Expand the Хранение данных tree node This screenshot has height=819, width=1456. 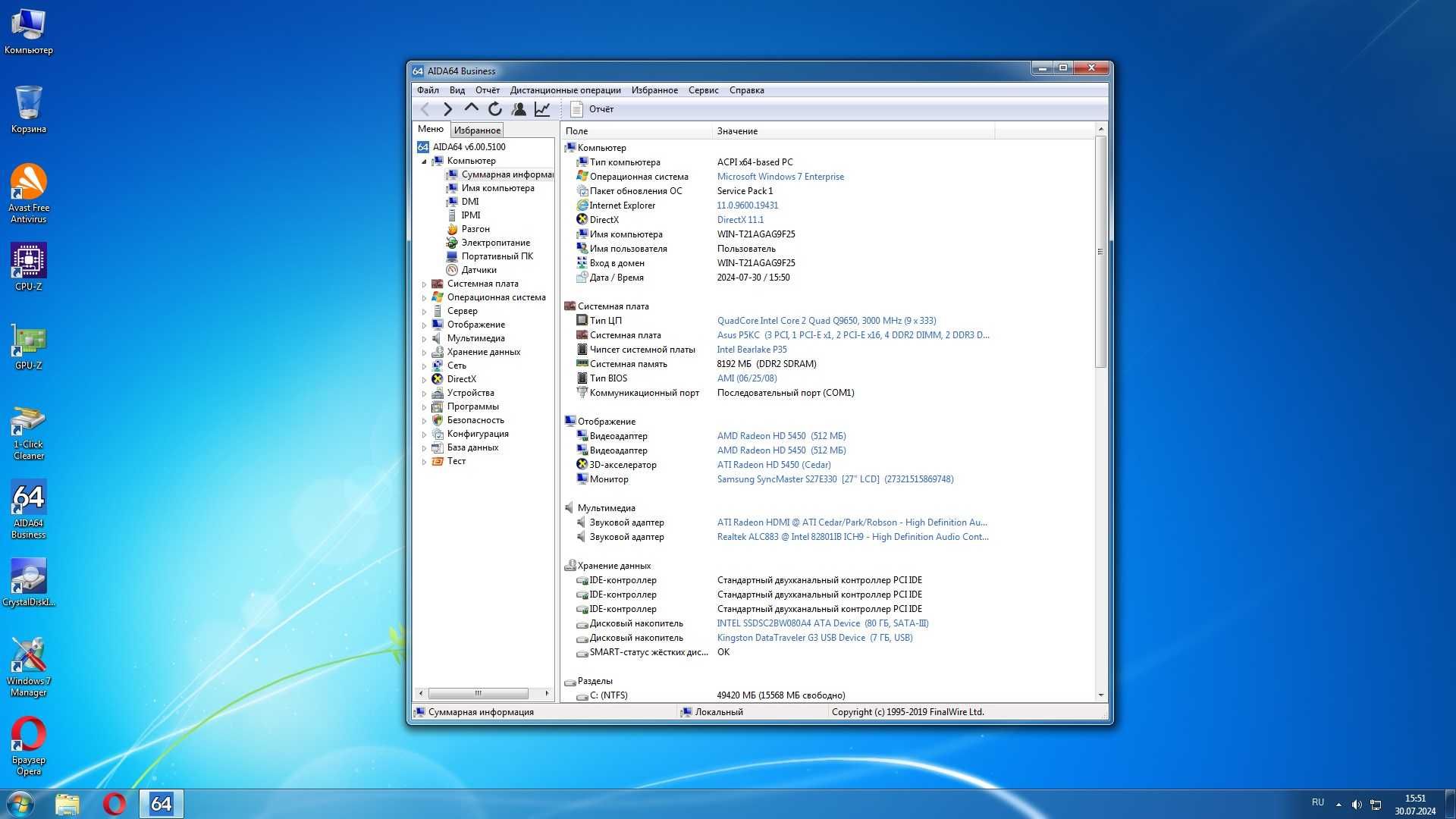point(424,353)
